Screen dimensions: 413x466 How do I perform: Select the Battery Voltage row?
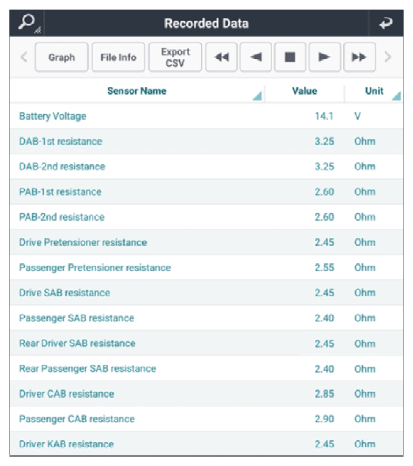click(206, 116)
